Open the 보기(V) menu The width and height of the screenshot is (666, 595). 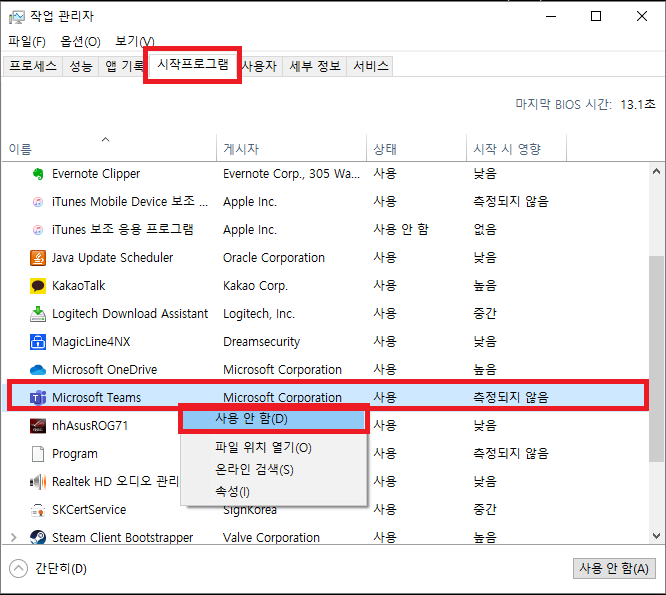(x=135, y=42)
